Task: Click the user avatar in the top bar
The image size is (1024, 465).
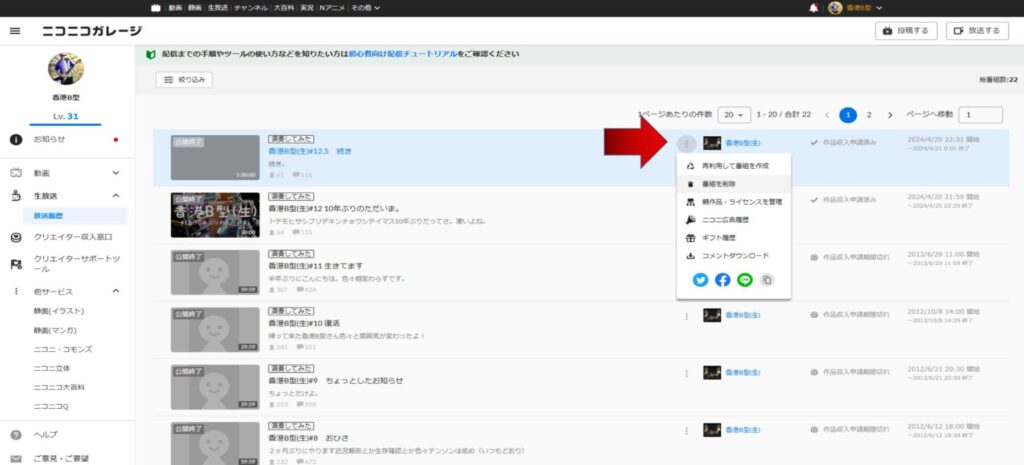Action: tap(835, 8)
